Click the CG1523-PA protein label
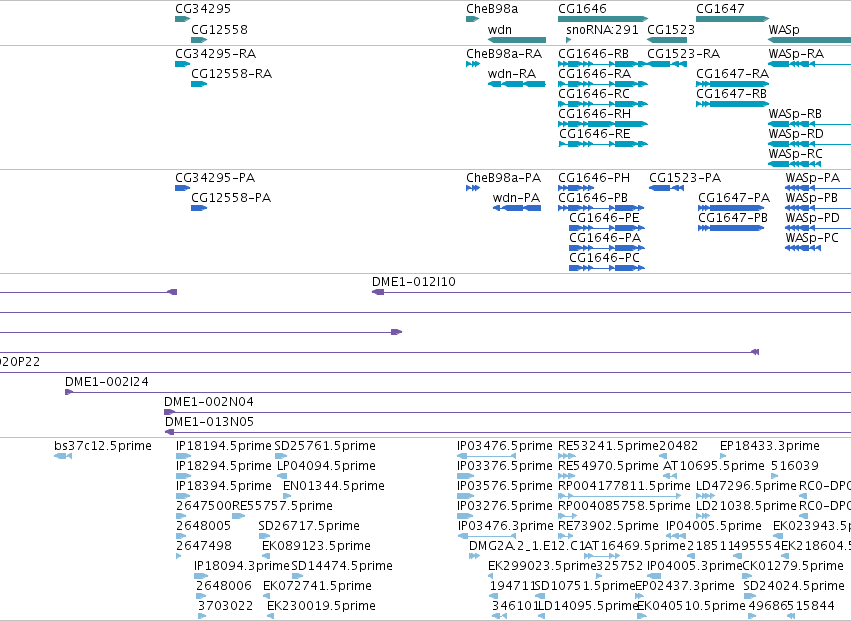Screen dimensions: 851x621 point(685,178)
